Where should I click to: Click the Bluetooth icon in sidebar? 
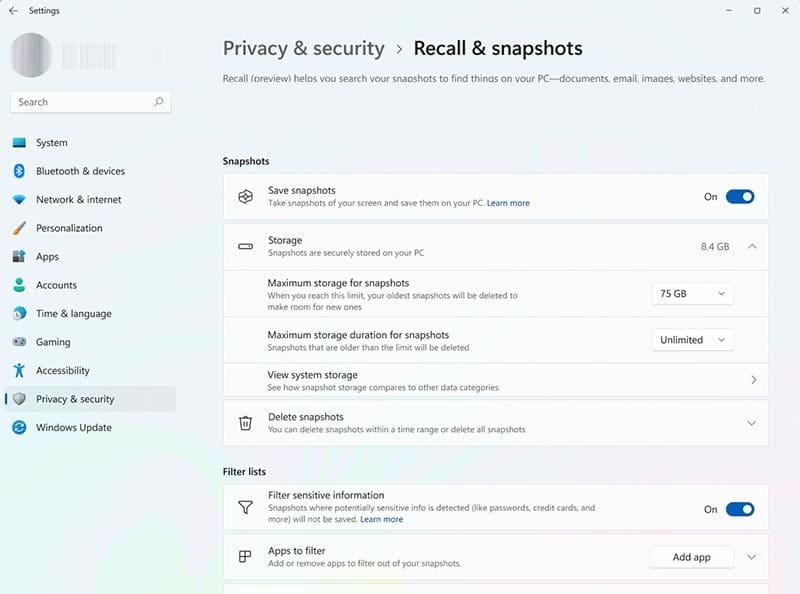[19, 171]
